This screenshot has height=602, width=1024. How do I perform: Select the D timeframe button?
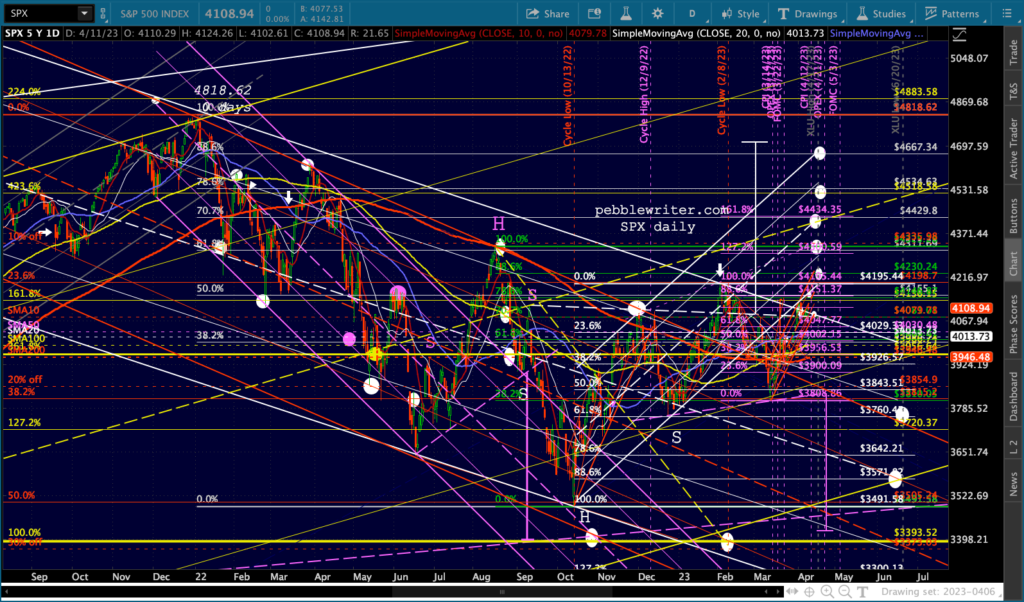point(692,14)
